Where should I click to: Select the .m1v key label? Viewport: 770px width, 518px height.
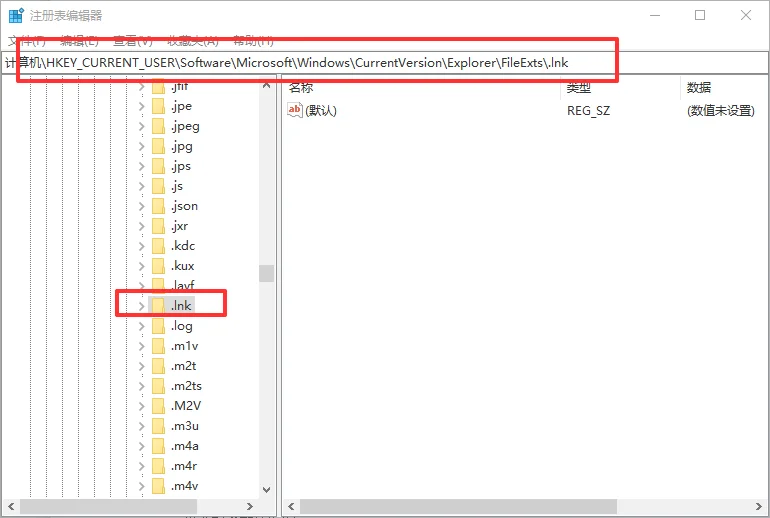pyautogui.click(x=185, y=346)
